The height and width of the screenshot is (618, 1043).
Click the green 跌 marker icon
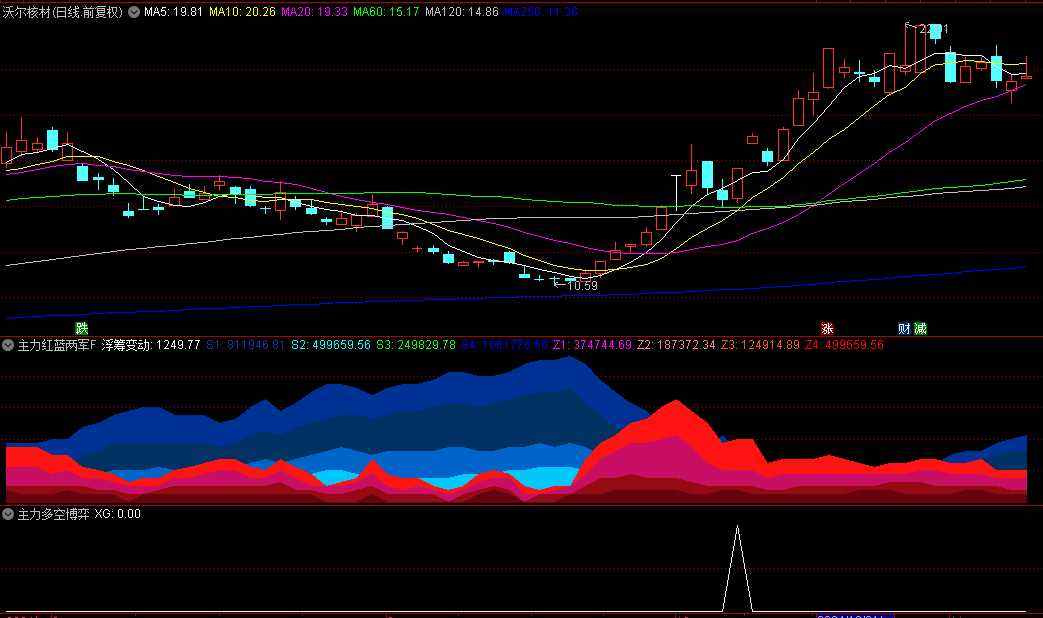pyautogui.click(x=82, y=328)
